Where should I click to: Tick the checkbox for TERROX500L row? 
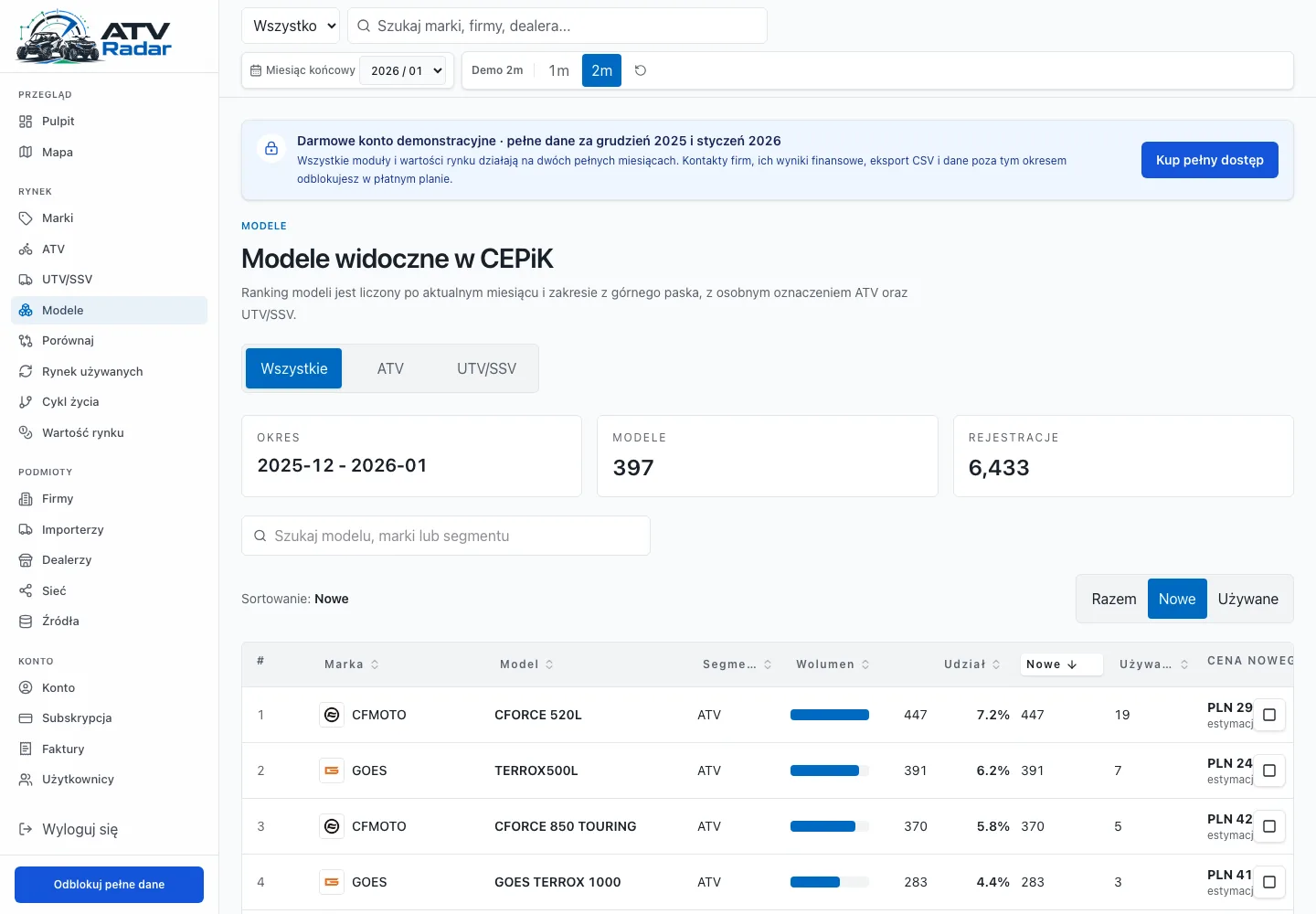click(1269, 771)
